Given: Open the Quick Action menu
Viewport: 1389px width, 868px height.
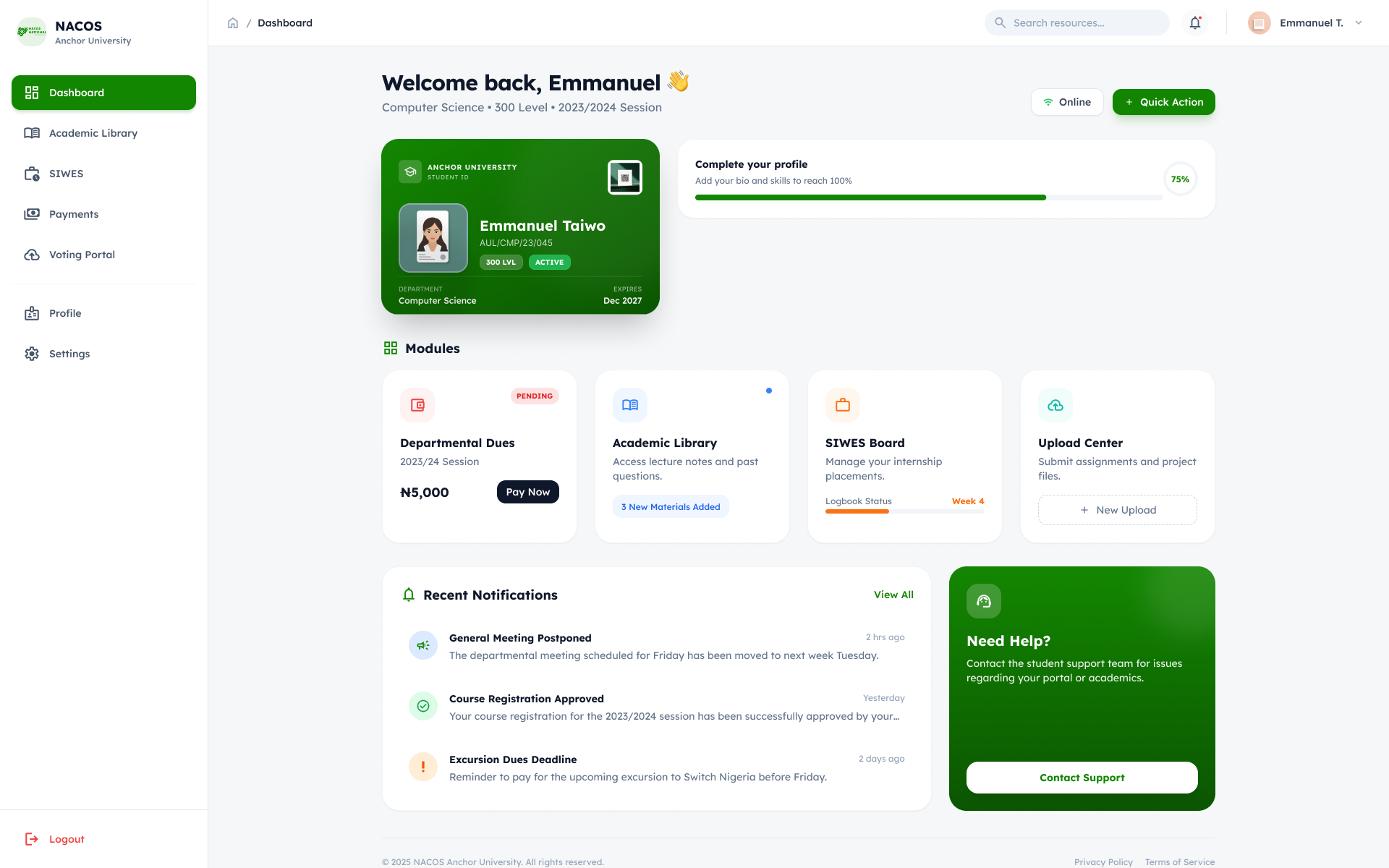Looking at the screenshot, I should tap(1163, 102).
